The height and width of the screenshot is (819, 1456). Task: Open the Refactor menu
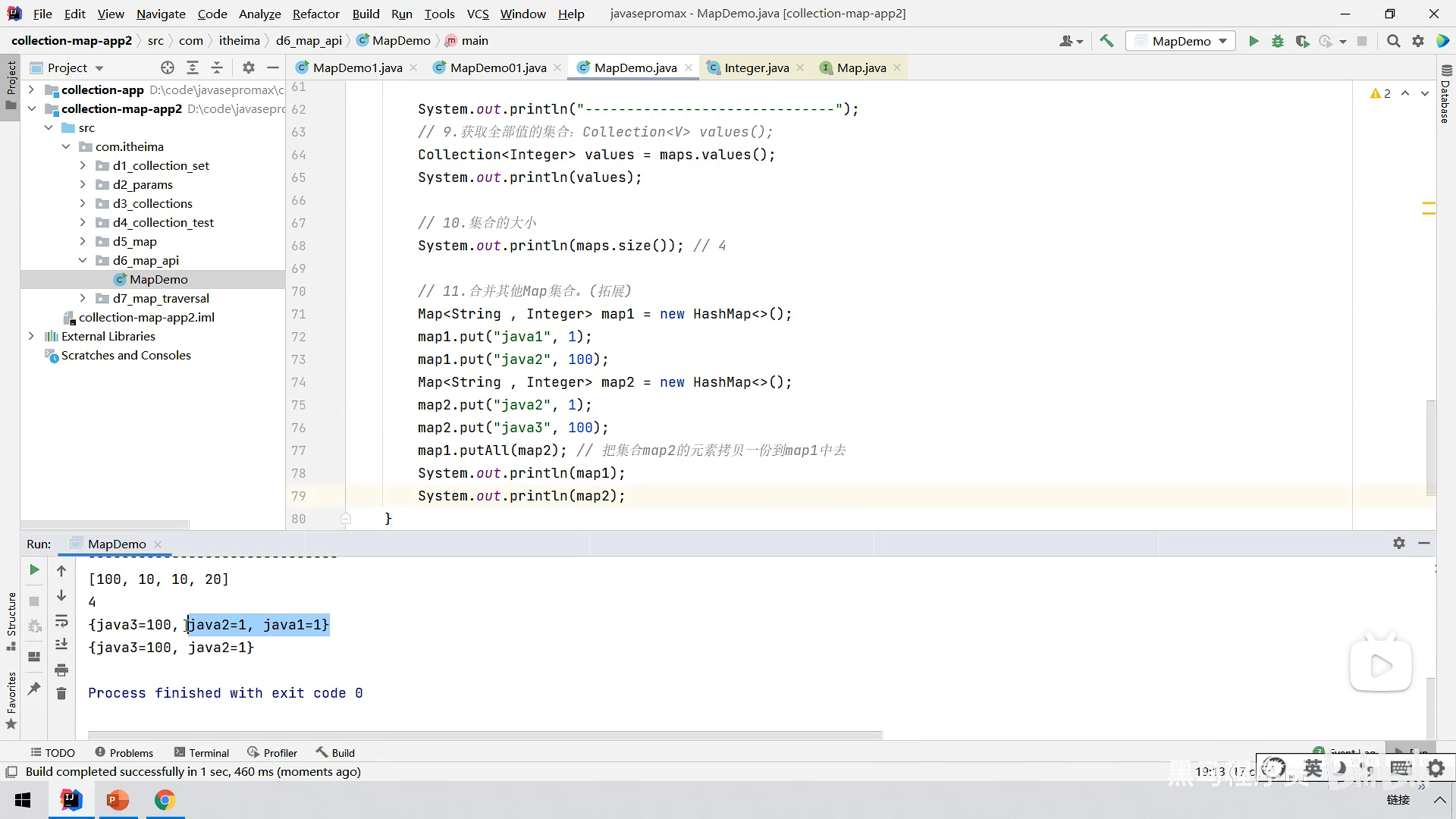coord(315,14)
